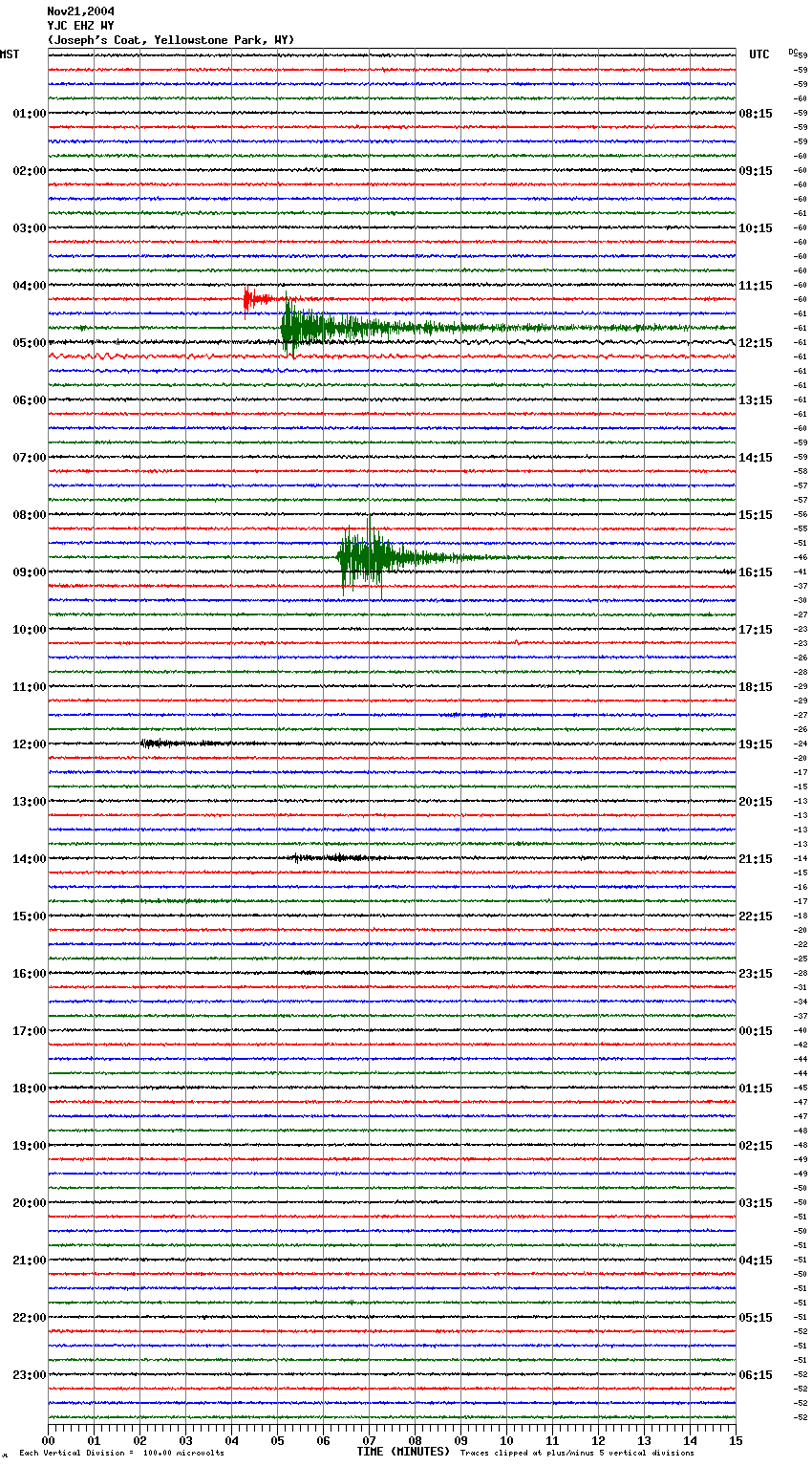Click the x-axis minute tick 13

[644, 1440]
